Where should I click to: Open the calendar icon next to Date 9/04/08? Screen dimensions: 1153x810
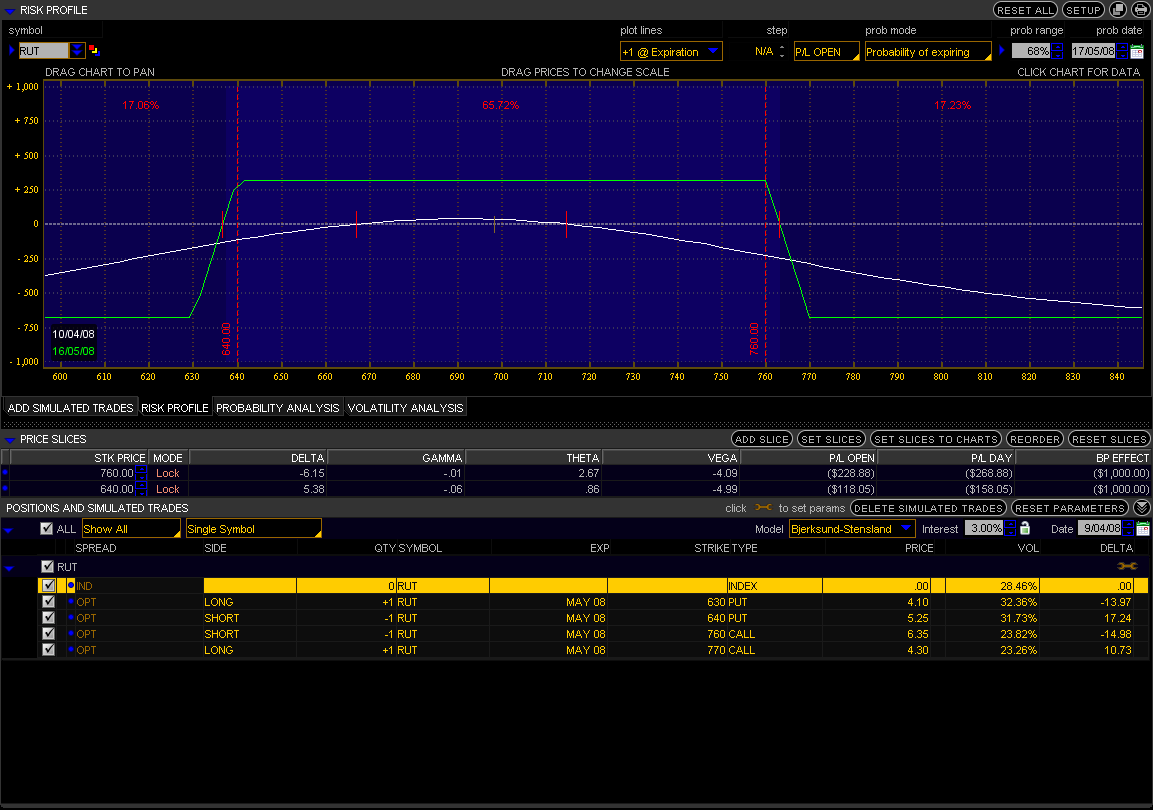[x=1143, y=528]
